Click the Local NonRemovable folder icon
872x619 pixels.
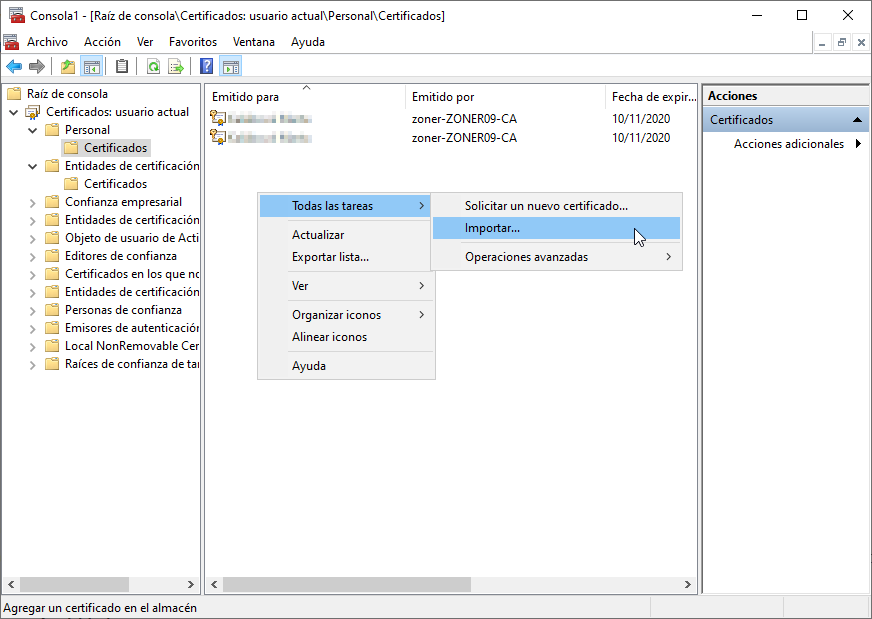(x=52, y=346)
